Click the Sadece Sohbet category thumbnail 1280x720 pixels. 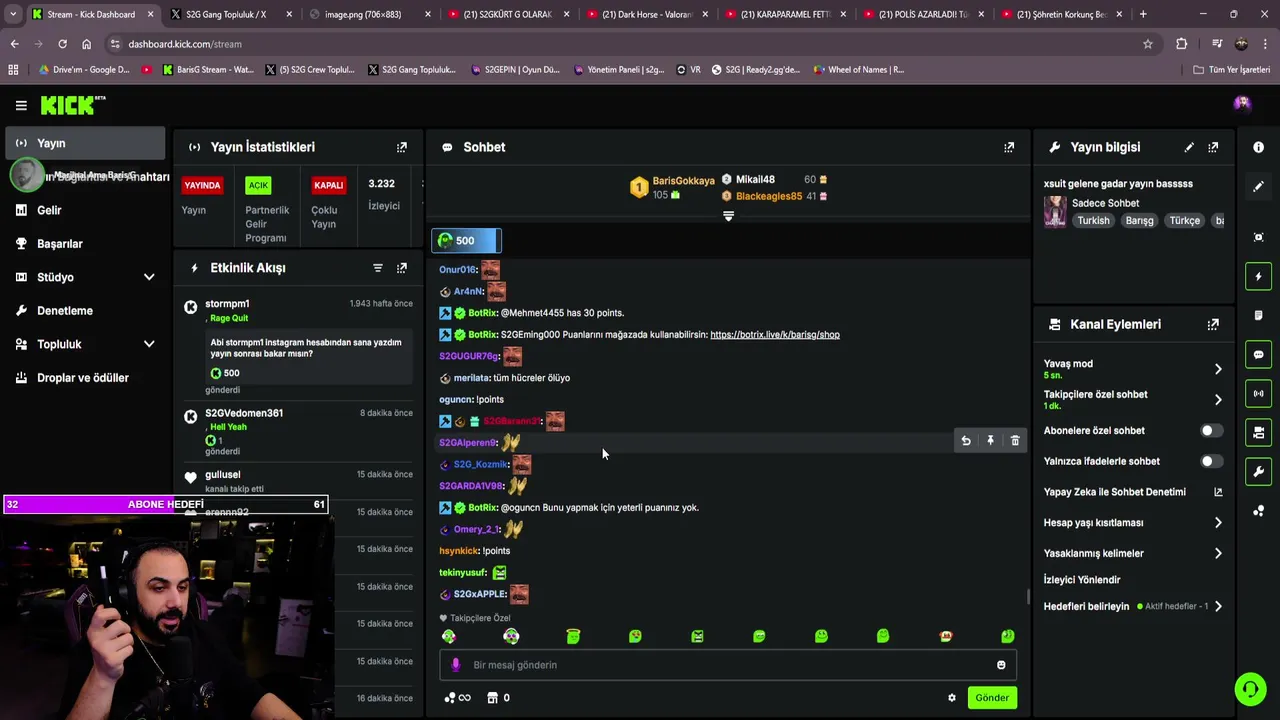(1055, 212)
